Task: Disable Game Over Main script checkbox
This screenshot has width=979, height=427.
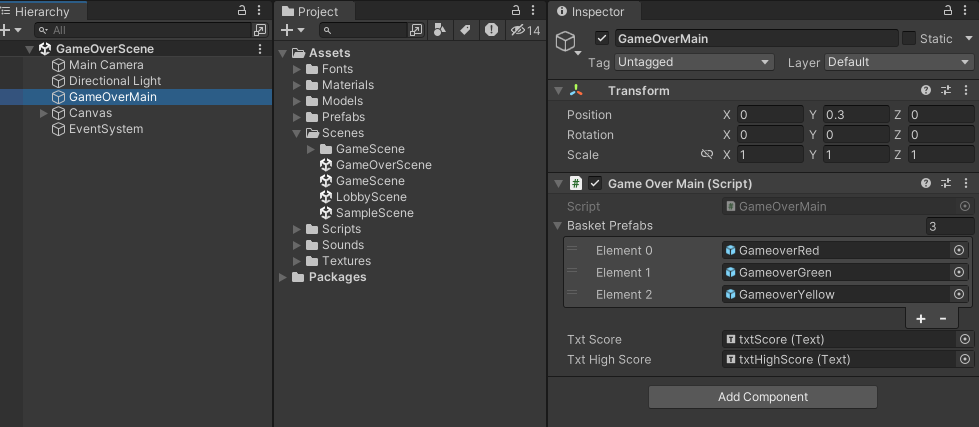Action: pos(595,184)
